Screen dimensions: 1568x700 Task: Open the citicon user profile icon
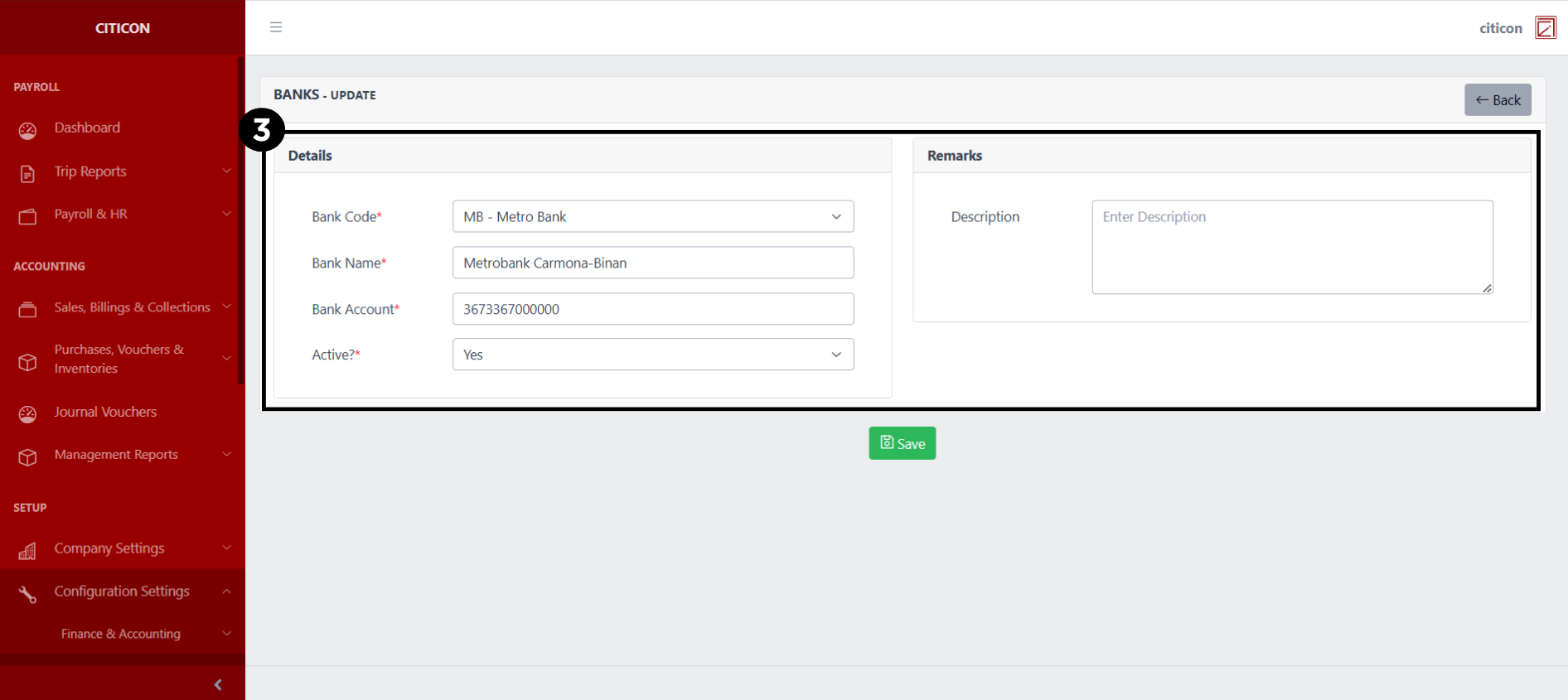[x=1545, y=27]
